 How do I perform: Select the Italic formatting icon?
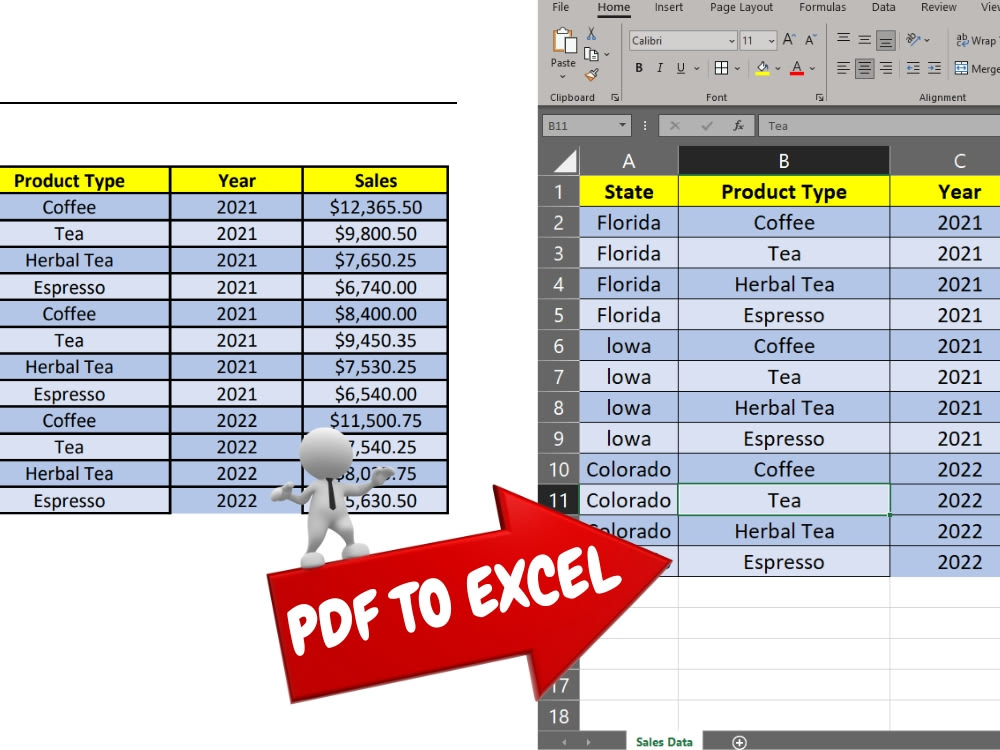pos(659,68)
